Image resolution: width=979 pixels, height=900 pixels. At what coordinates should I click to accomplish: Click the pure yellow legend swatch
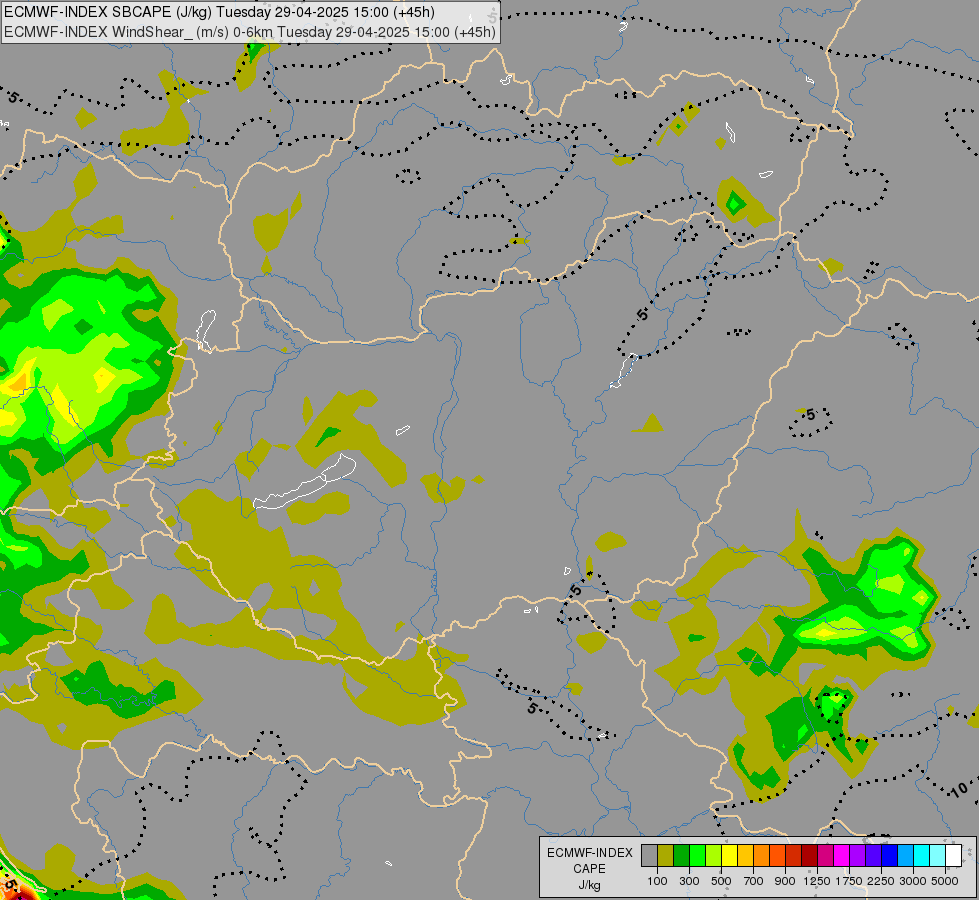click(729, 855)
